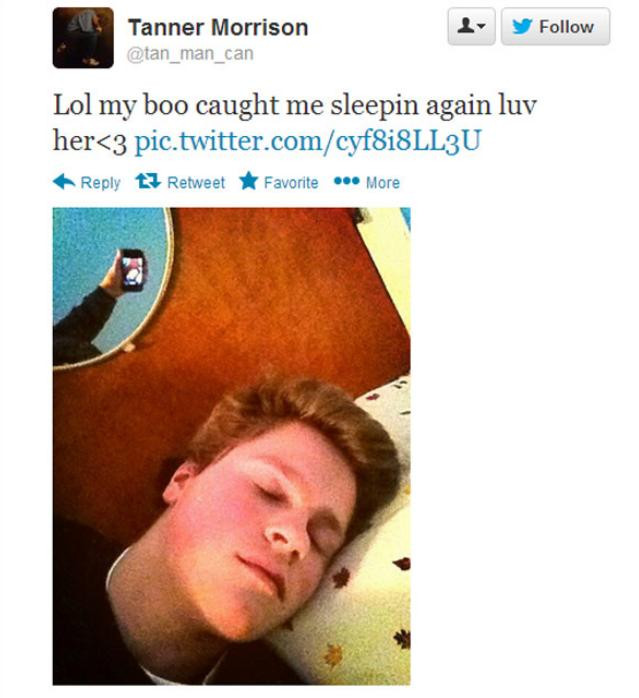This screenshot has width=639, height=698.
Task: Click the Reply arrow icon
Action: coord(64,182)
